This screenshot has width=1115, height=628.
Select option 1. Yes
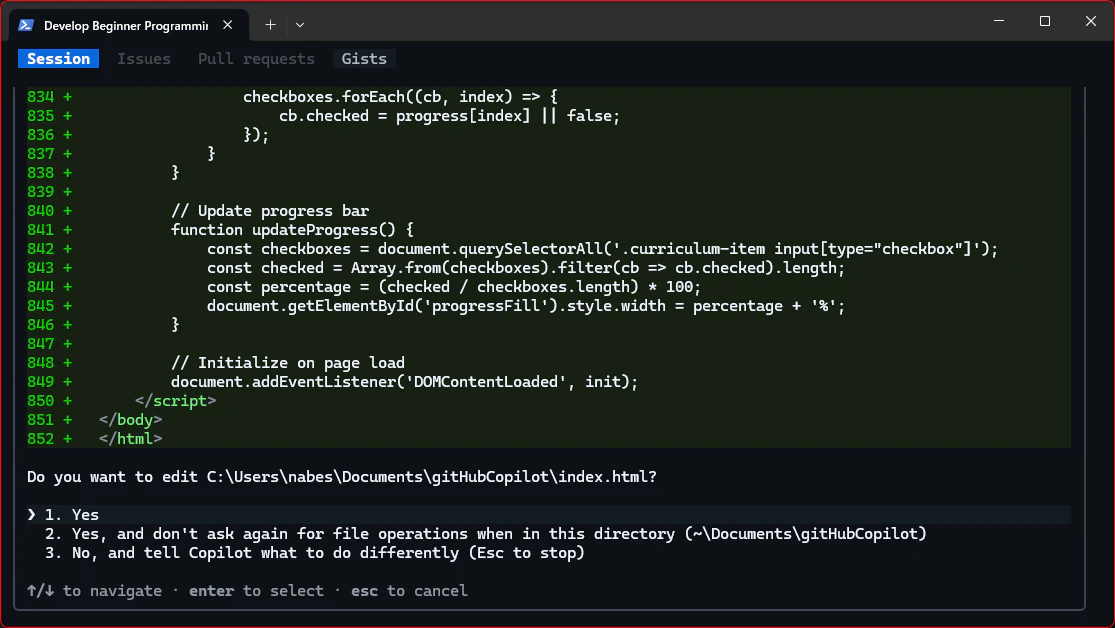click(548, 514)
